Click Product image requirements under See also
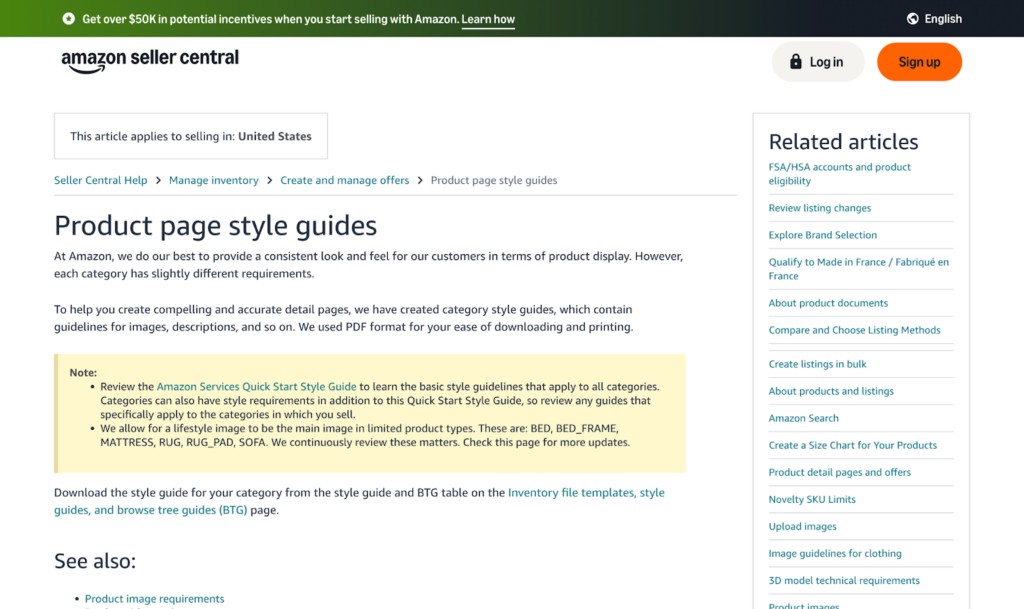Image resolution: width=1024 pixels, height=609 pixels. pyautogui.click(x=154, y=598)
